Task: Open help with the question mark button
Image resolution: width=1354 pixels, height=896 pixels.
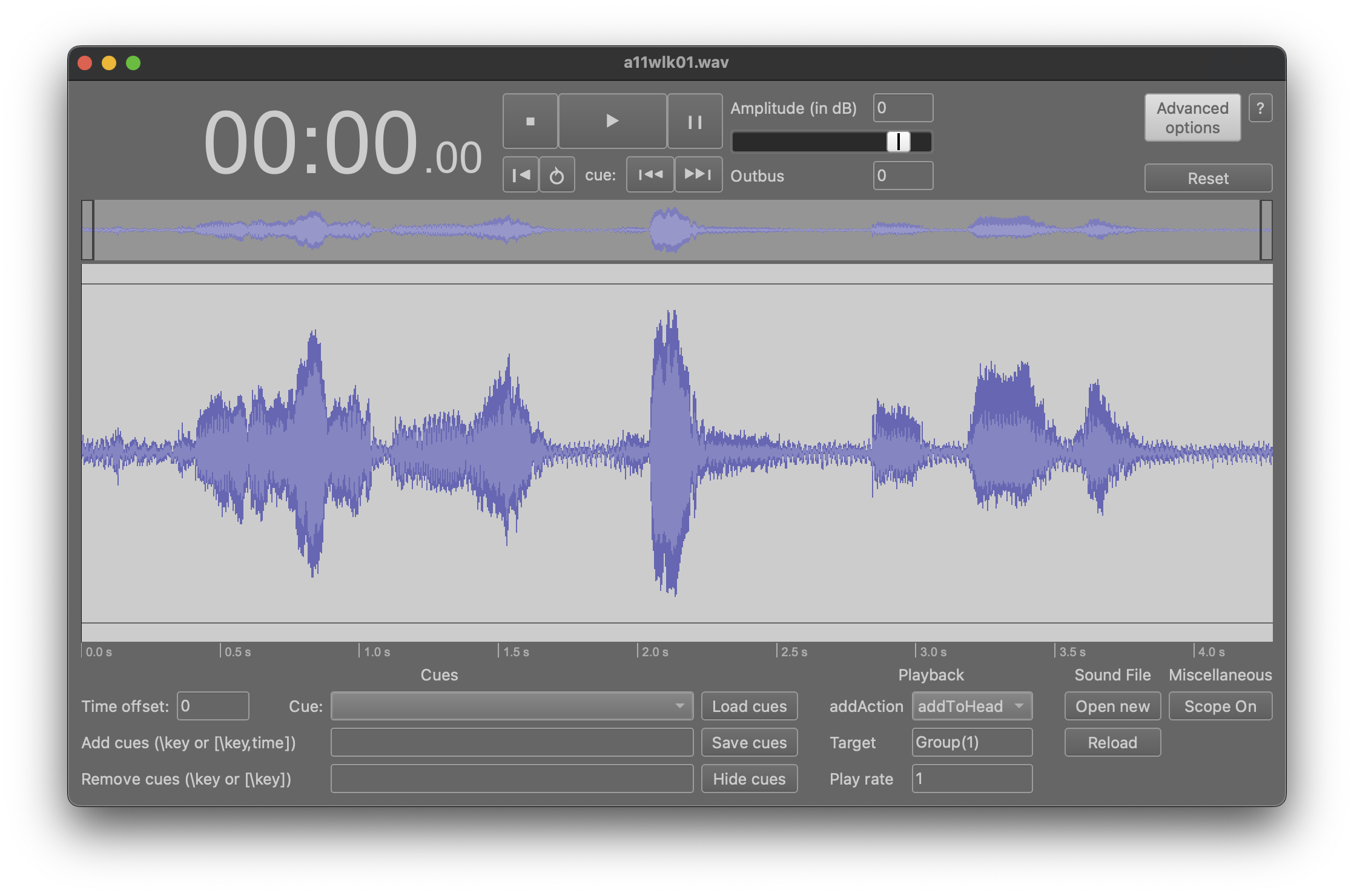Action: [1260, 108]
